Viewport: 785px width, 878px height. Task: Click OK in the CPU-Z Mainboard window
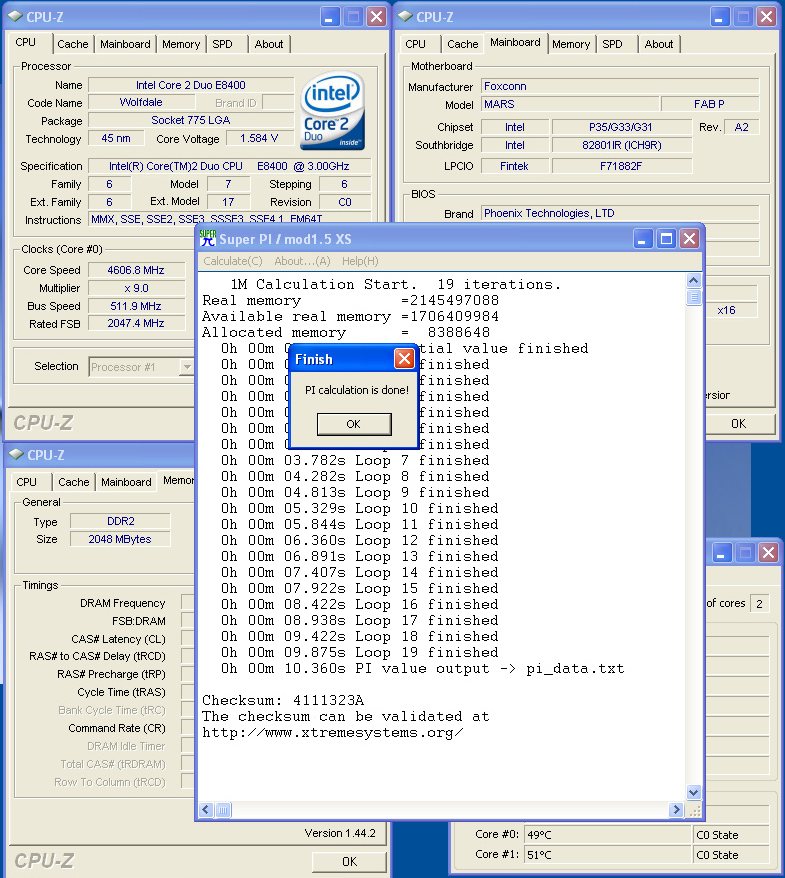point(739,424)
